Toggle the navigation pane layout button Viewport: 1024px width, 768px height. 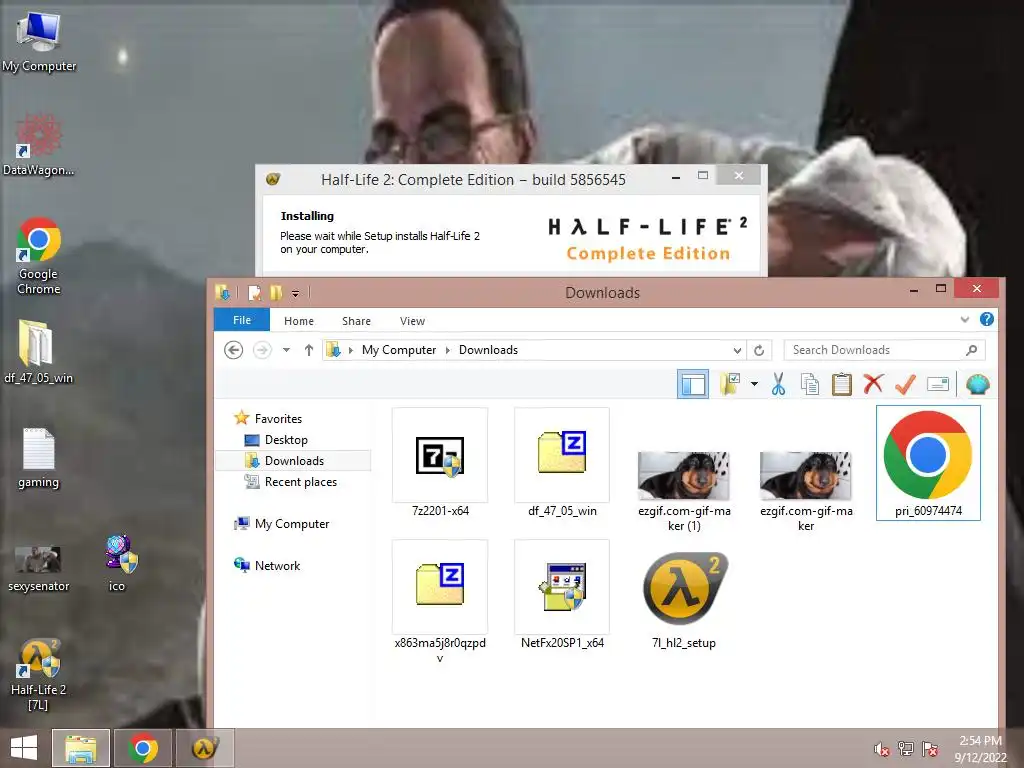tap(692, 384)
